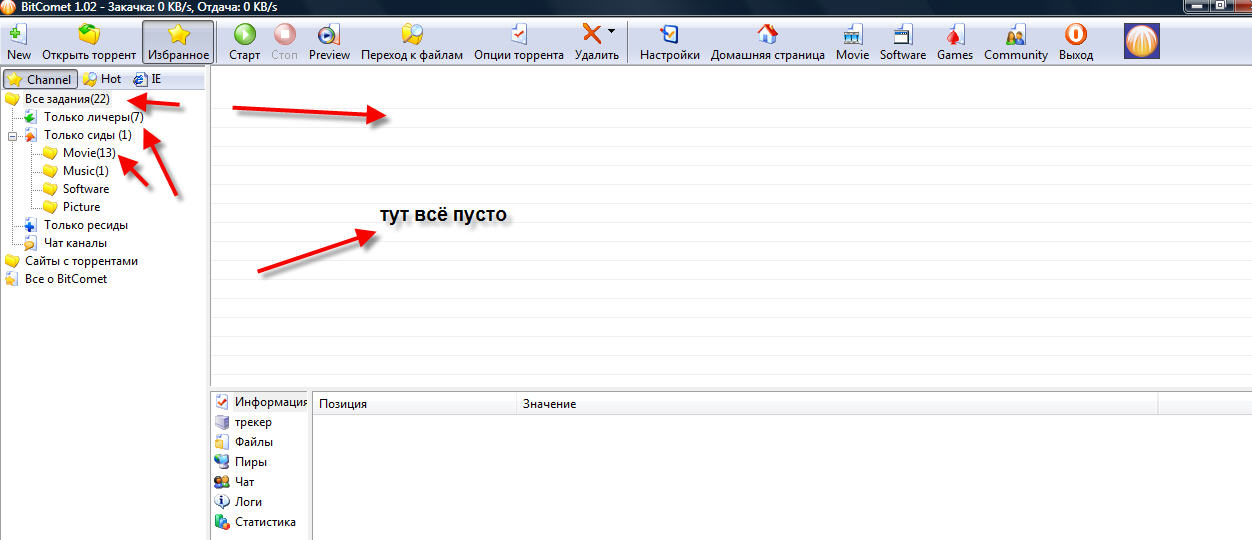This screenshot has height=540, width=1252.
Task: Open the Software toolbar shortcut
Action: click(903, 42)
